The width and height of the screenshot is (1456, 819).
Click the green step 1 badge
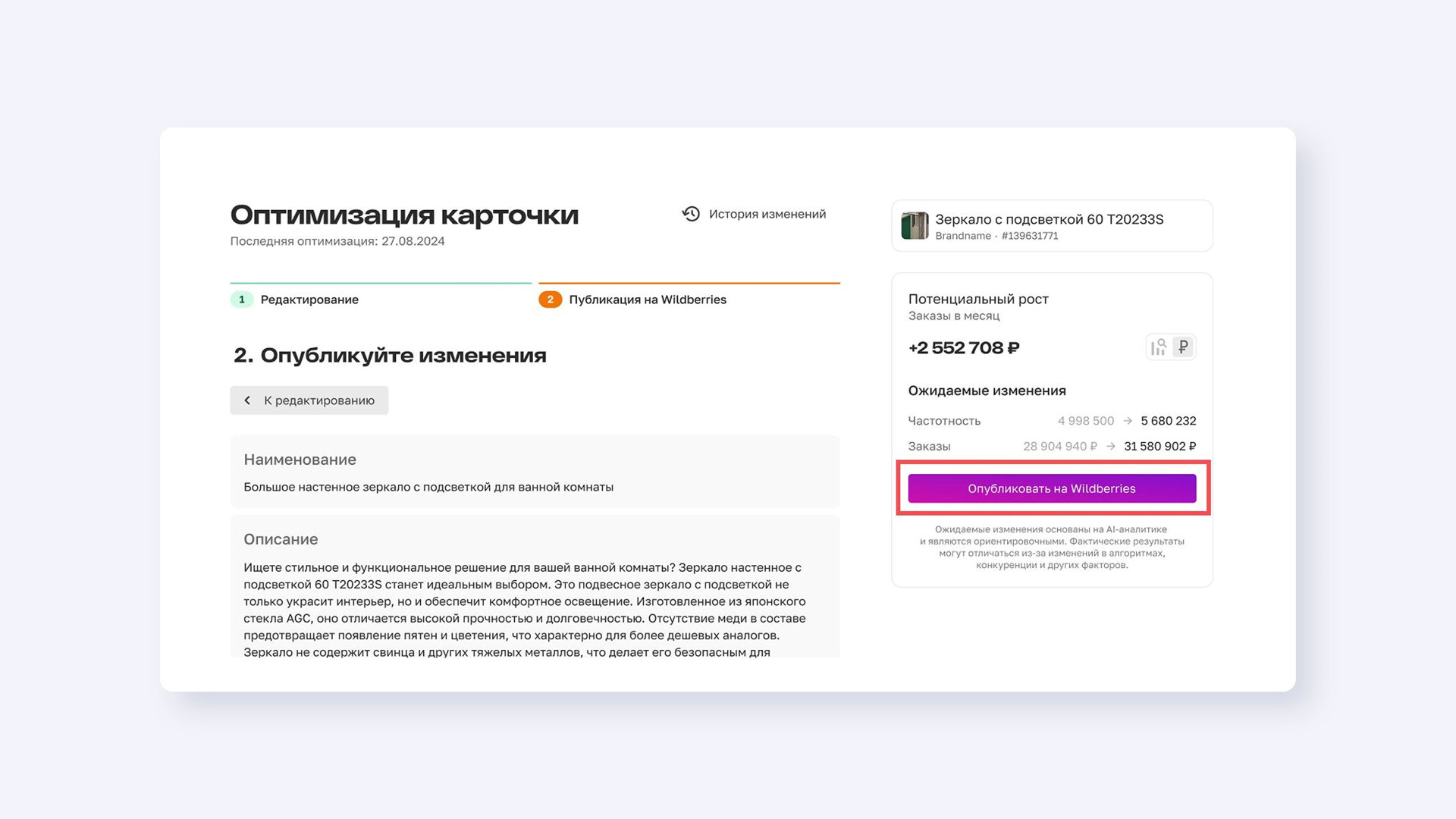(241, 300)
